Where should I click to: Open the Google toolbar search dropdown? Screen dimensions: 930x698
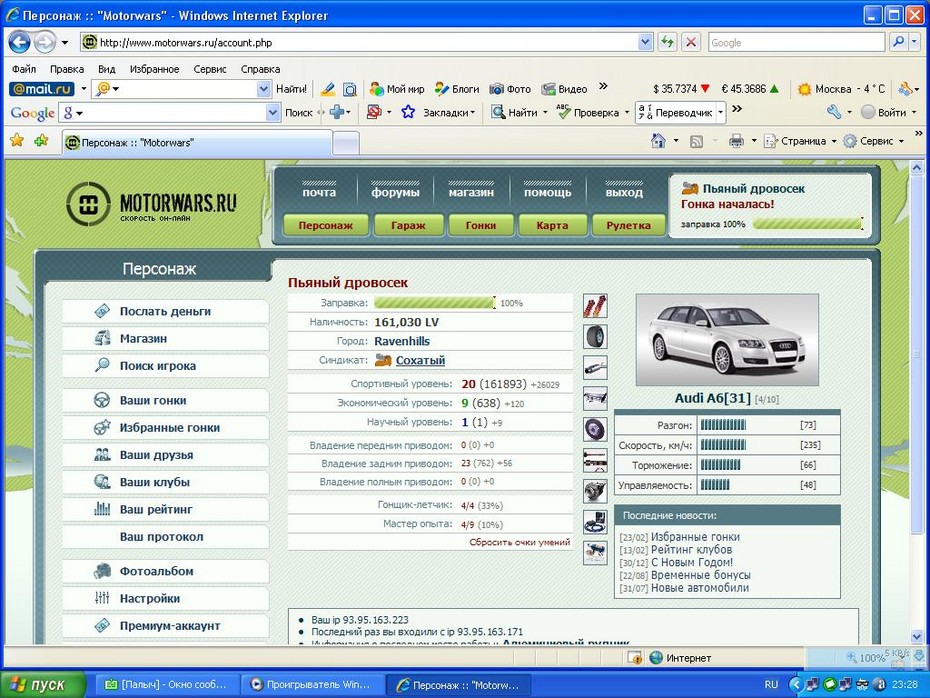pos(272,111)
